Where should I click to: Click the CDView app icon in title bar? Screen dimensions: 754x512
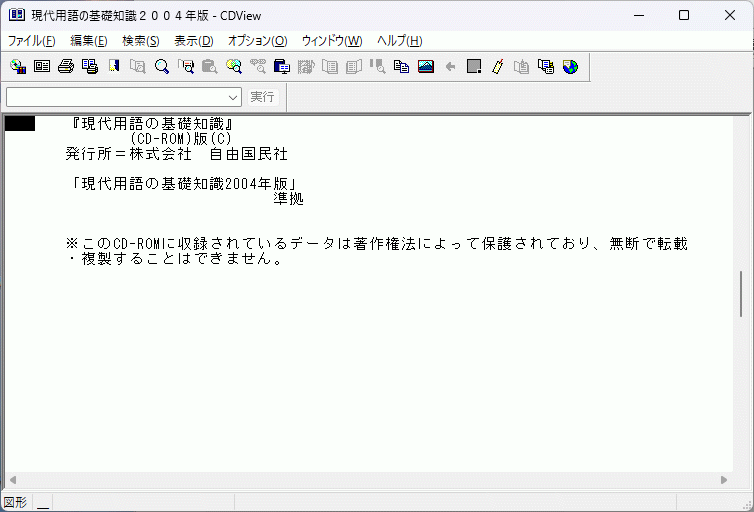[16, 15]
